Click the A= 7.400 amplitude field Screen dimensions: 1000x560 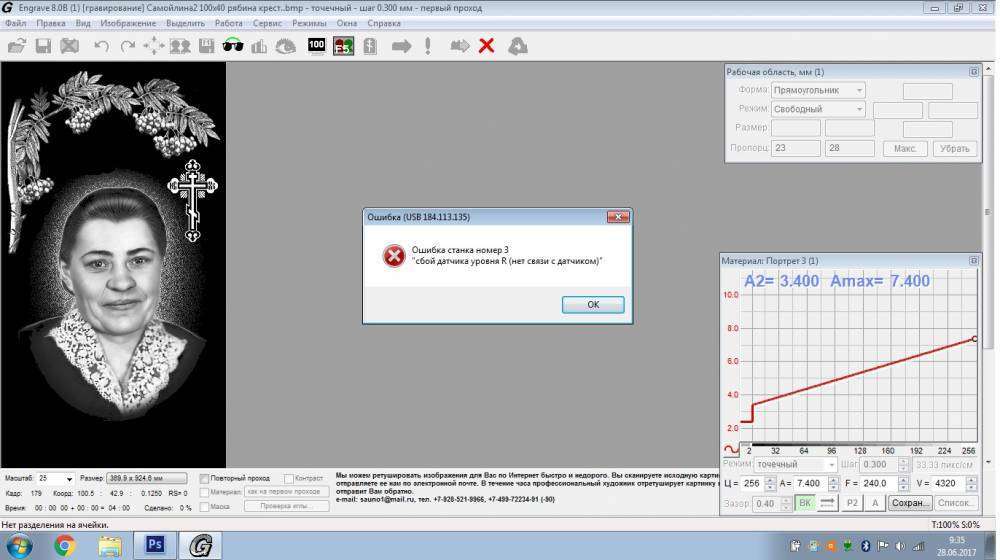(x=811, y=484)
